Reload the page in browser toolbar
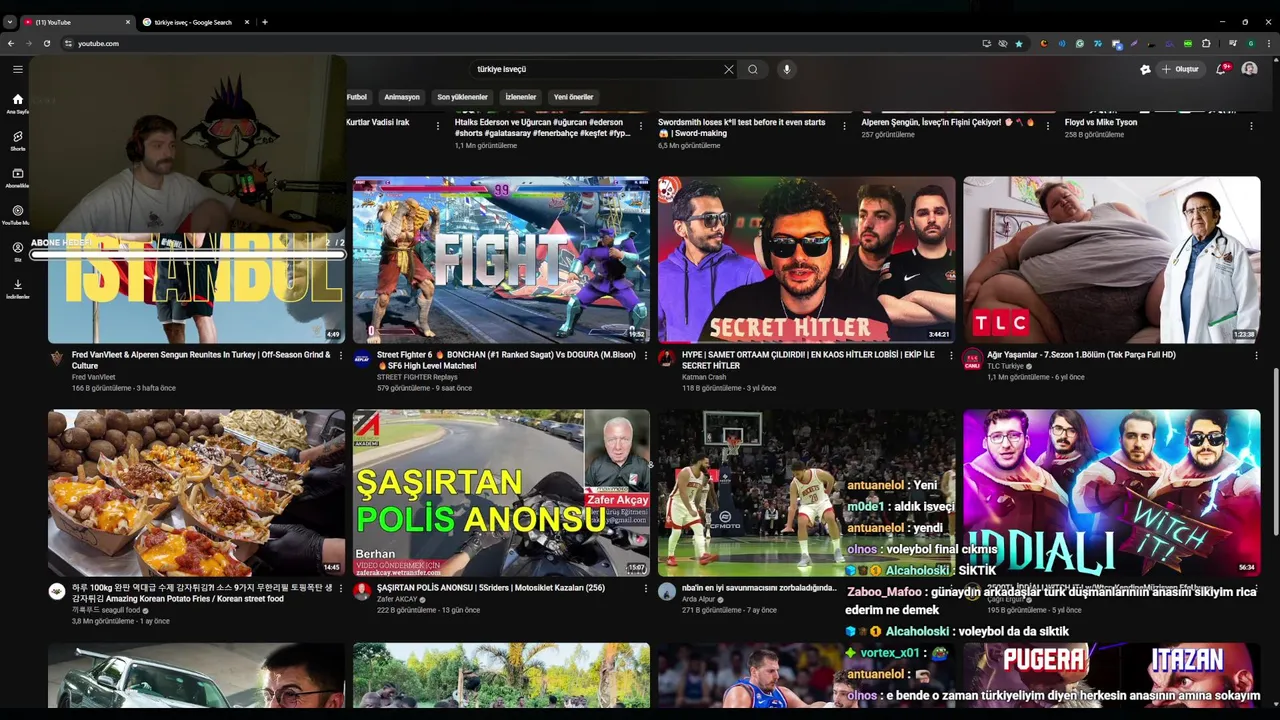1280x720 pixels. [47, 43]
